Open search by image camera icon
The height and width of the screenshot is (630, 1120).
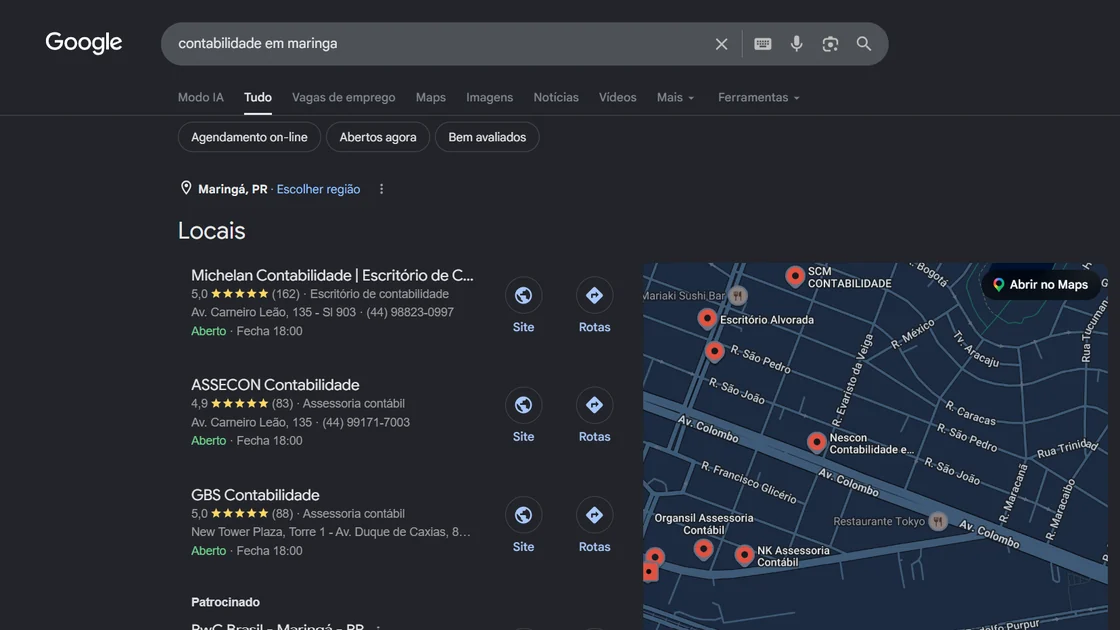pyautogui.click(x=830, y=44)
